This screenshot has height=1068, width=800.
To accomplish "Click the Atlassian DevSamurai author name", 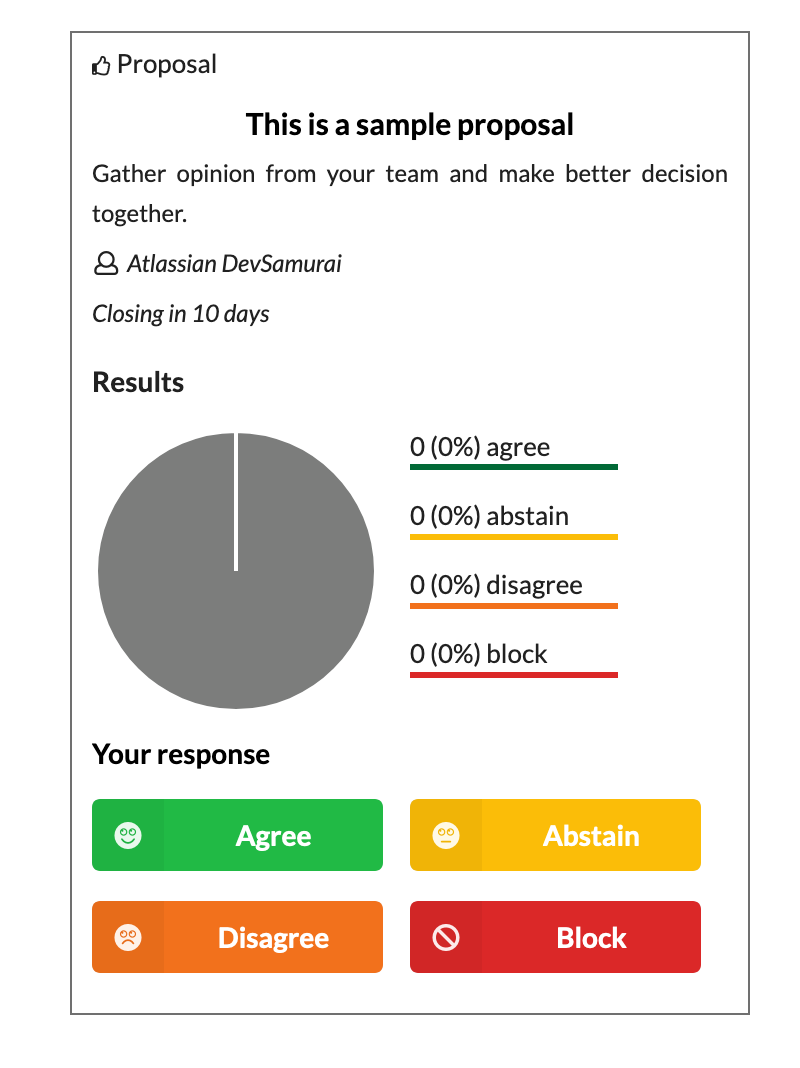I will [x=234, y=264].
